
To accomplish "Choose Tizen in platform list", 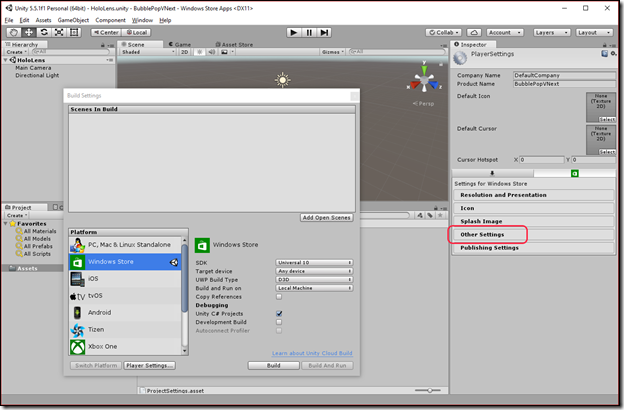I will click(x=125, y=330).
